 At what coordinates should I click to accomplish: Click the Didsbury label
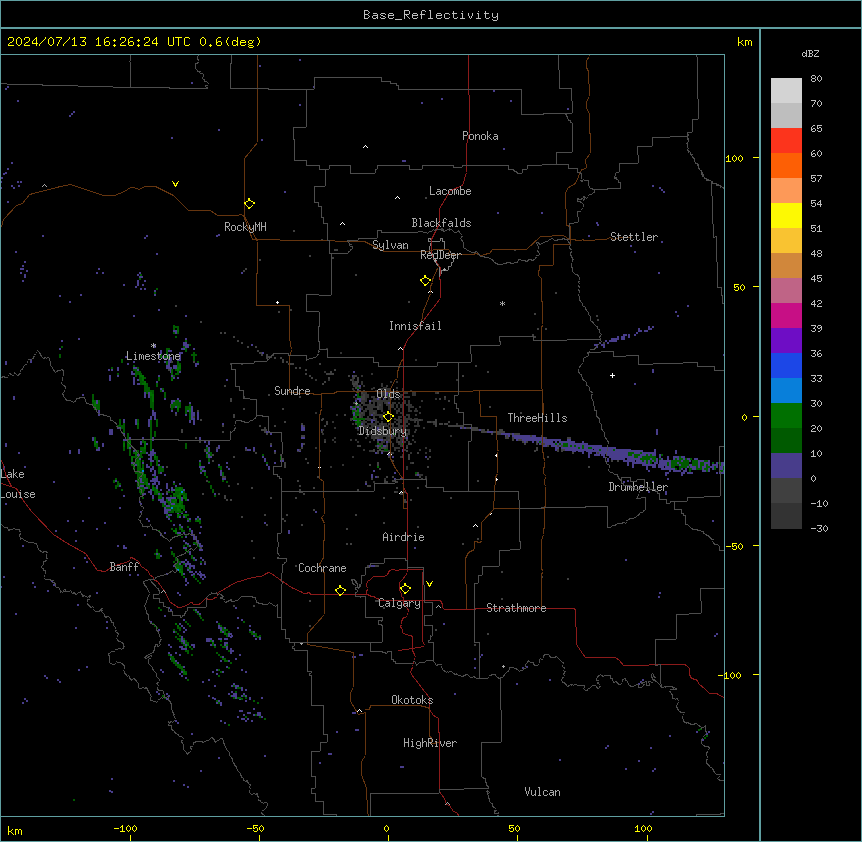coord(382,431)
